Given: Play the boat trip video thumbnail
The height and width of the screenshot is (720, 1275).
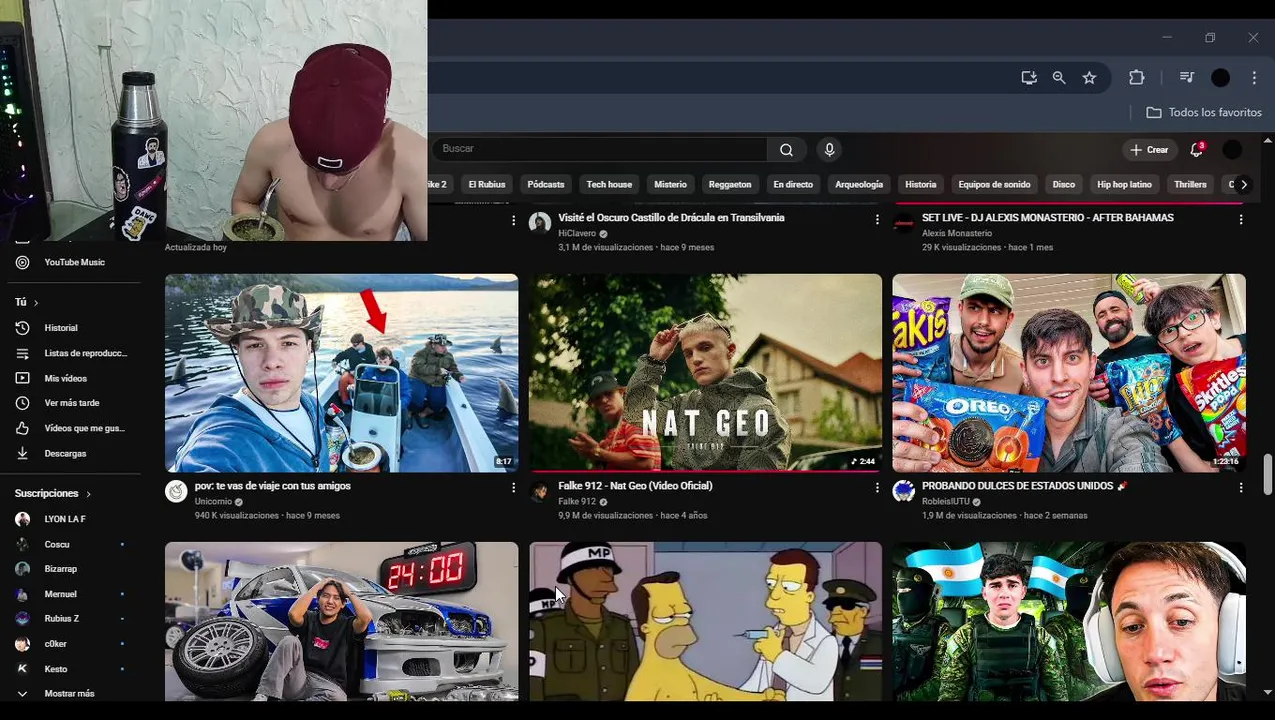Looking at the screenshot, I should pyautogui.click(x=342, y=373).
